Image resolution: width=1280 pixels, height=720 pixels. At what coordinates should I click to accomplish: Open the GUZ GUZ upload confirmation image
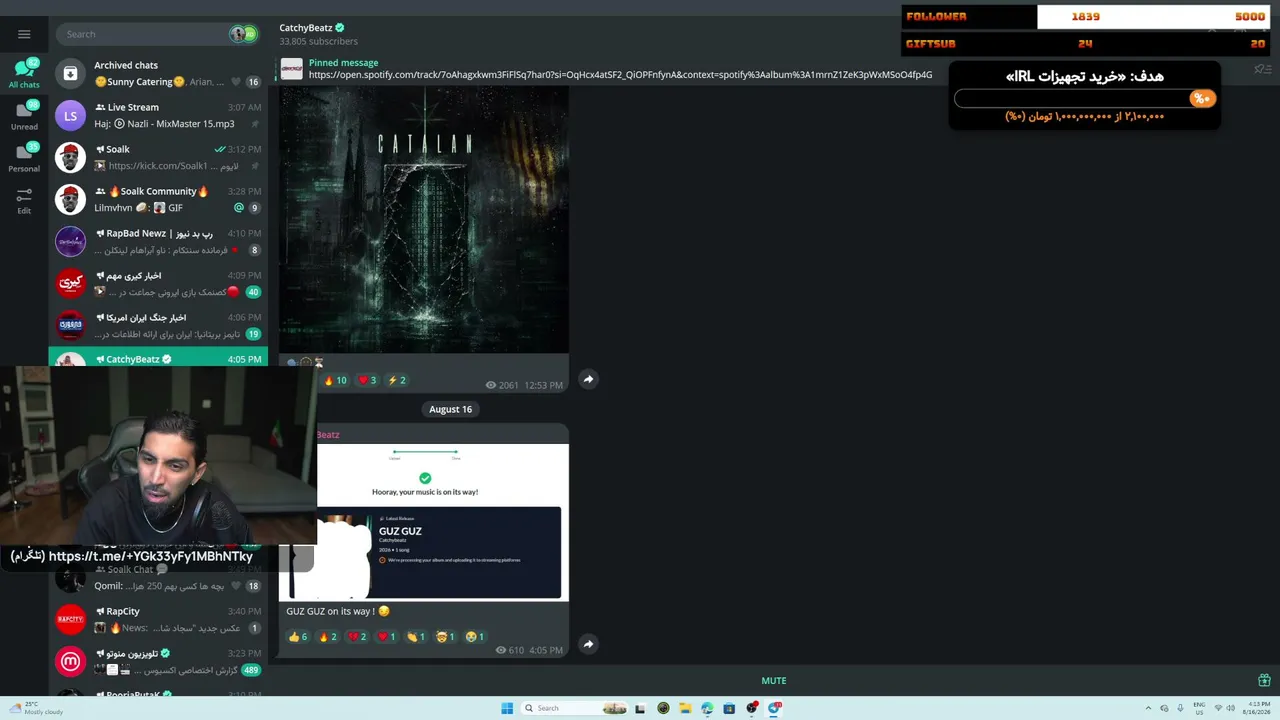442,522
